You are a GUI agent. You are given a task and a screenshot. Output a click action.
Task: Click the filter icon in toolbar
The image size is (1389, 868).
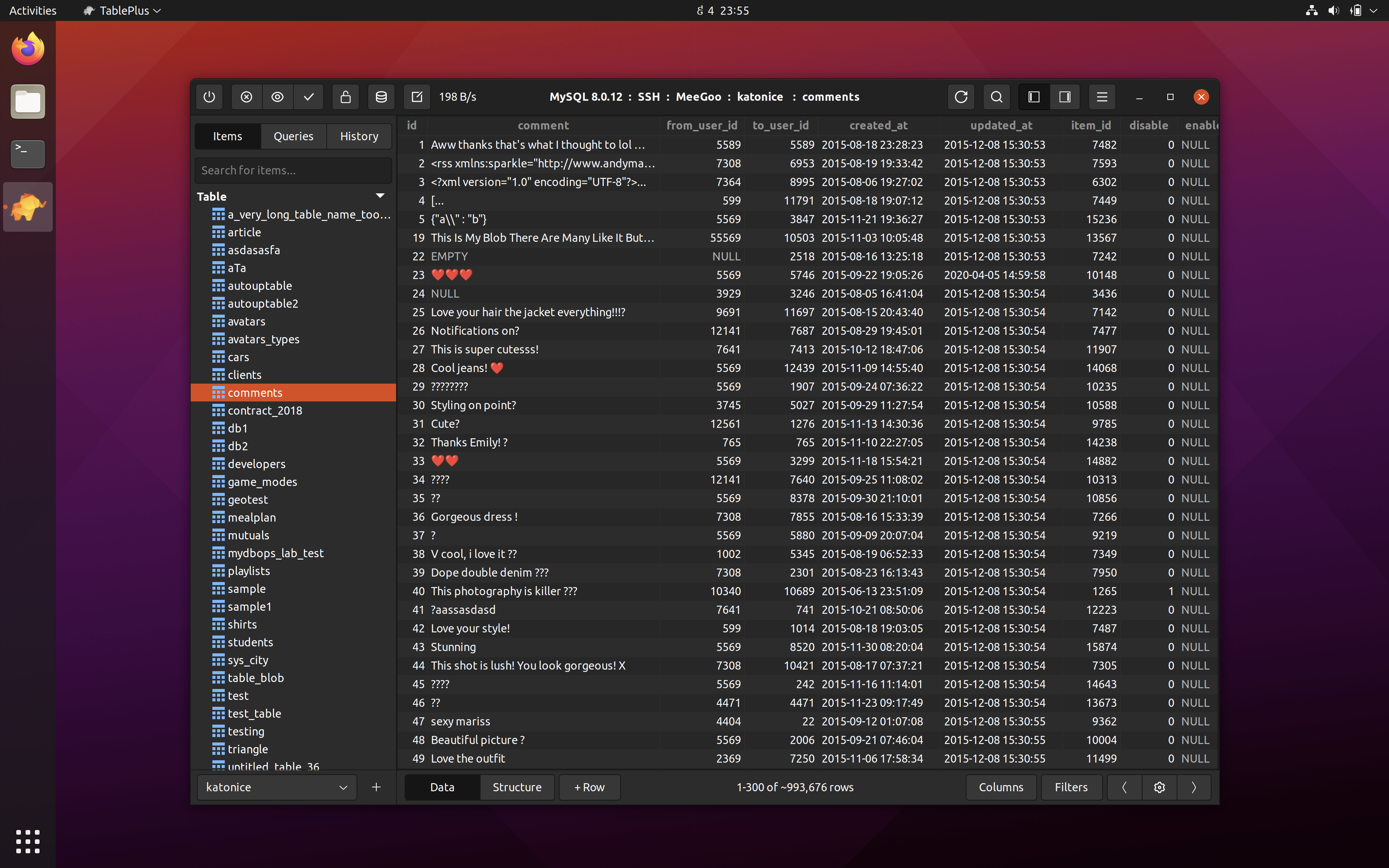tap(1070, 787)
